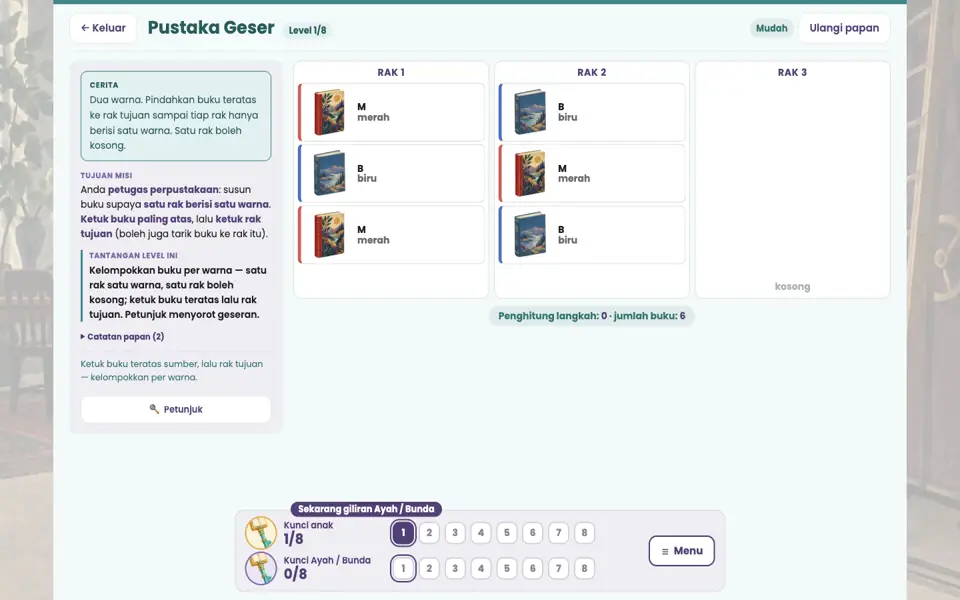This screenshot has width=960, height=600.
Task: Click the Level 1/8 badge
Action: click(307, 30)
